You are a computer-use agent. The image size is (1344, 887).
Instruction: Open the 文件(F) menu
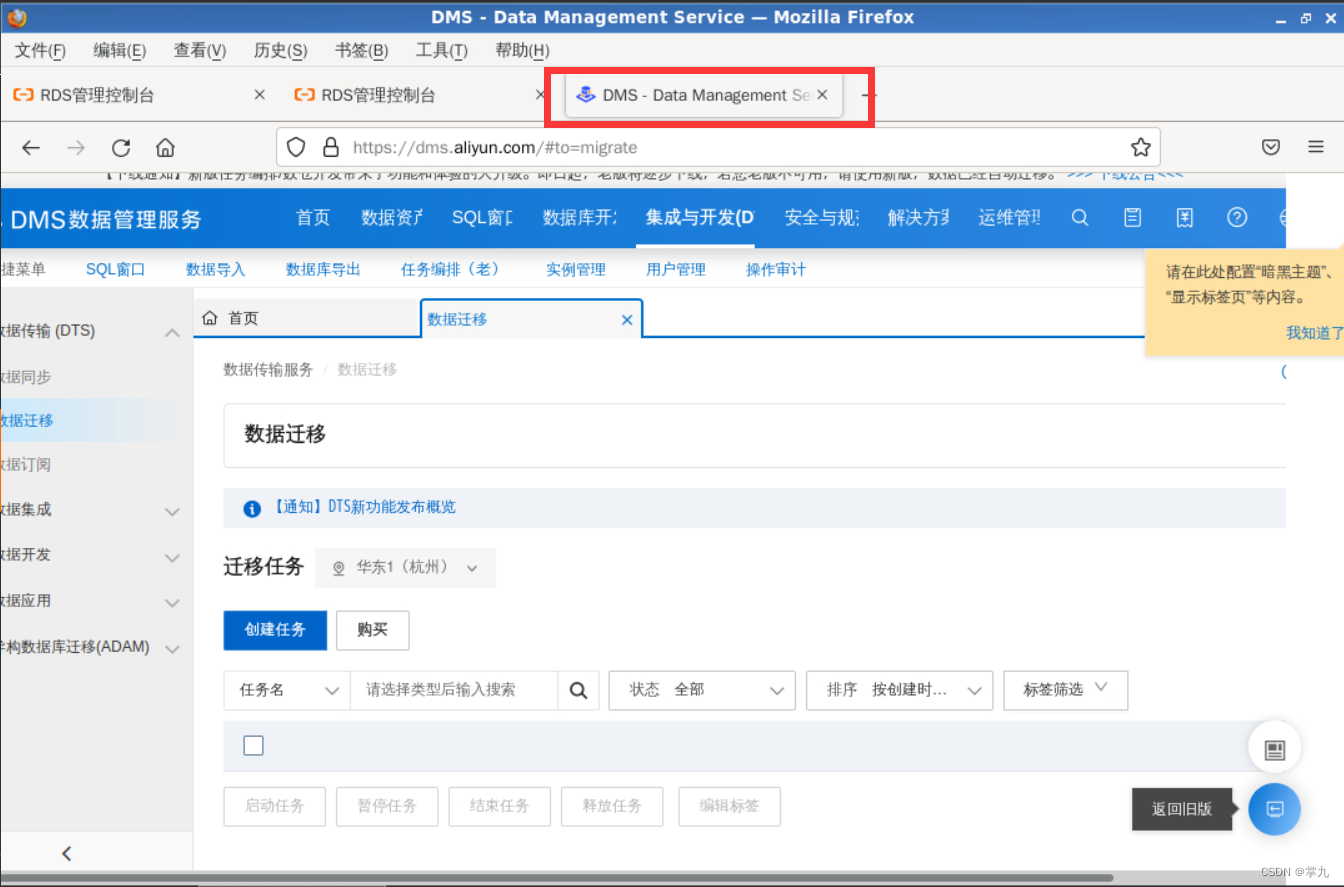40,50
